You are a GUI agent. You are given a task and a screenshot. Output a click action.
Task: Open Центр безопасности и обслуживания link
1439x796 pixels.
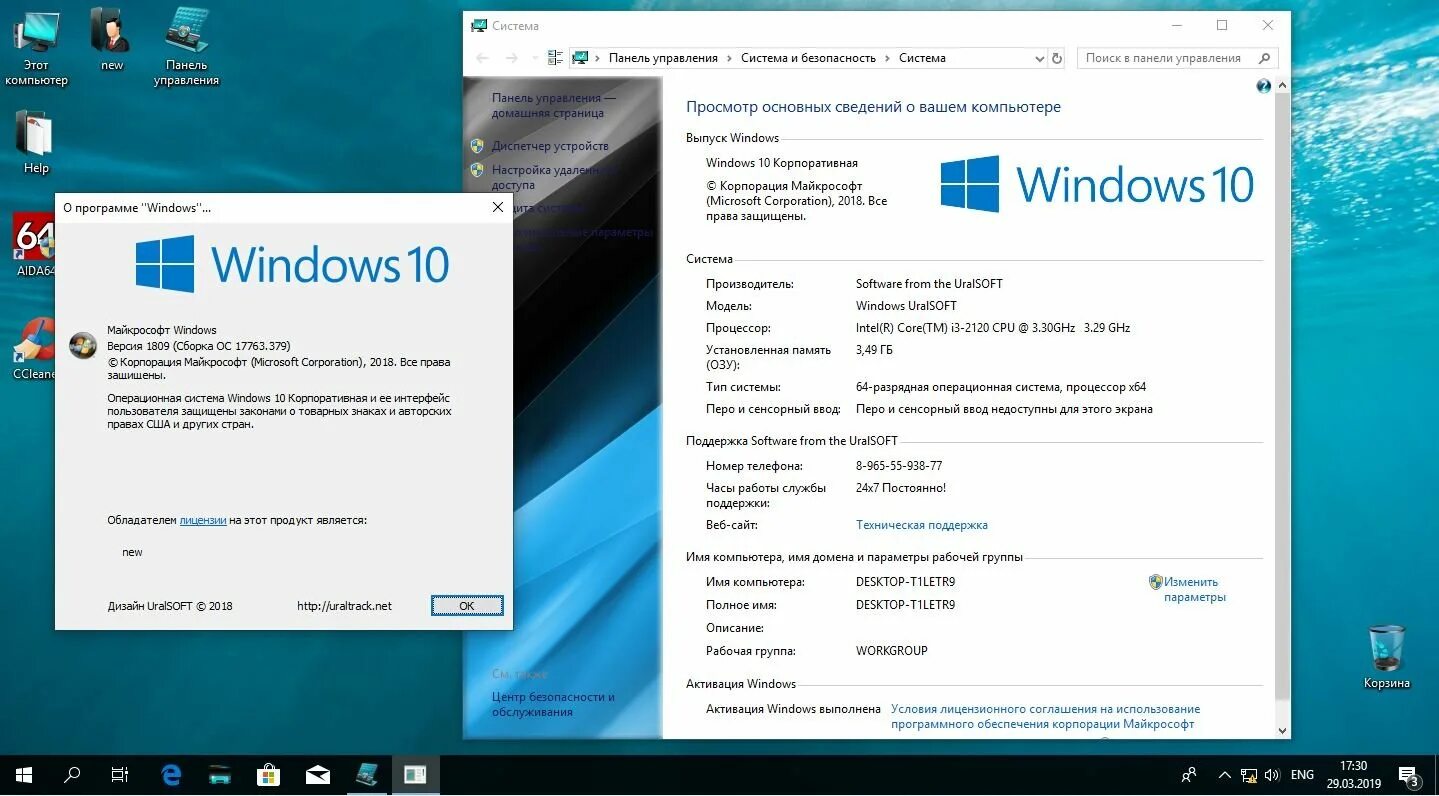[x=553, y=704]
